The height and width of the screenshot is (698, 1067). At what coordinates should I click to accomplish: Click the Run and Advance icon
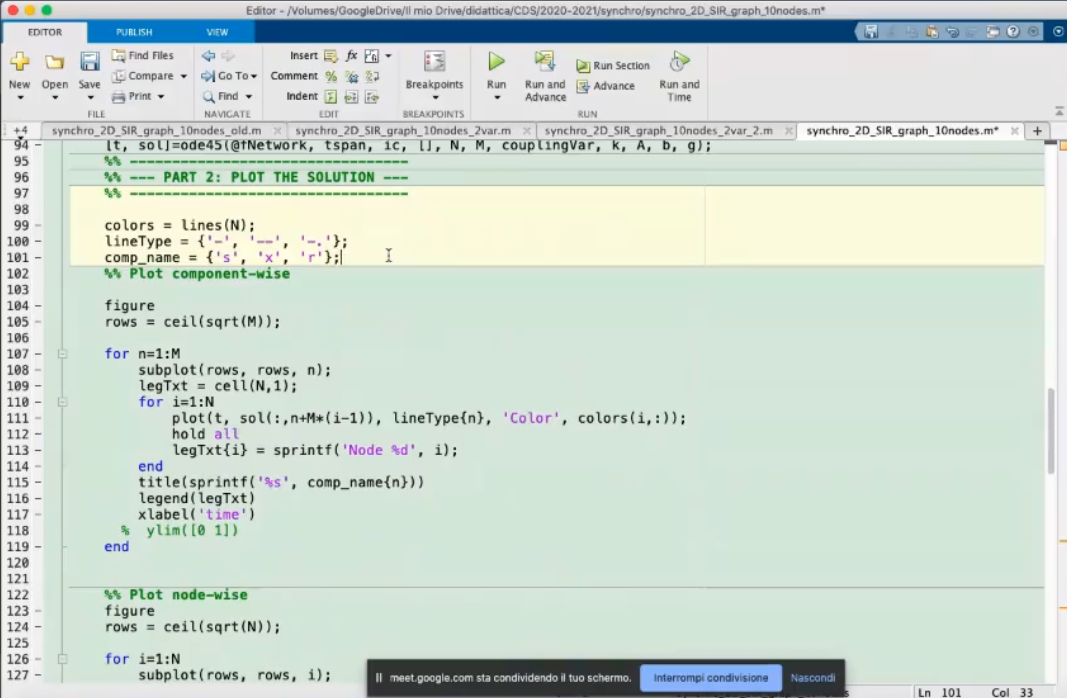pyautogui.click(x=545, y=62)
